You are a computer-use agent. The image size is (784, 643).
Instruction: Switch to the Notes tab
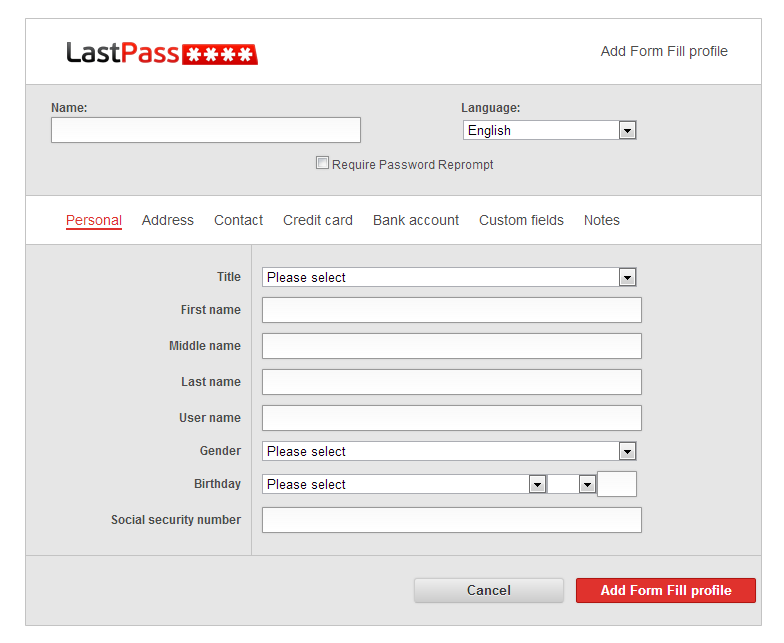pos(602,220)
